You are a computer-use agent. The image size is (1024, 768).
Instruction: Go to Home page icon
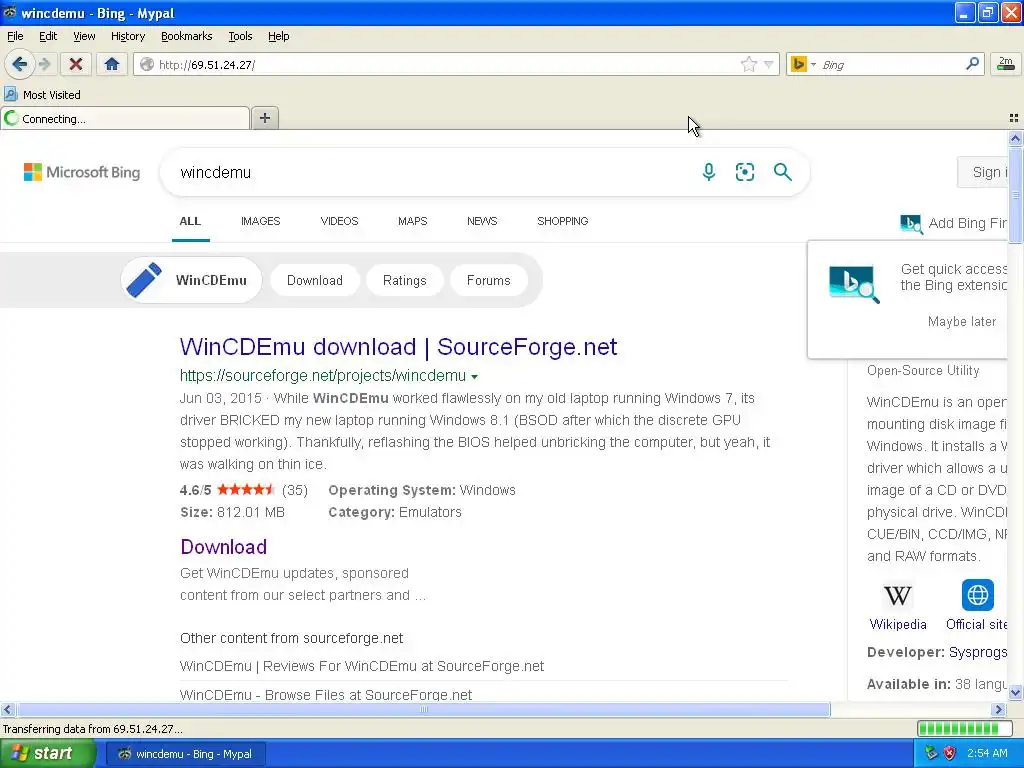[112, 64]
